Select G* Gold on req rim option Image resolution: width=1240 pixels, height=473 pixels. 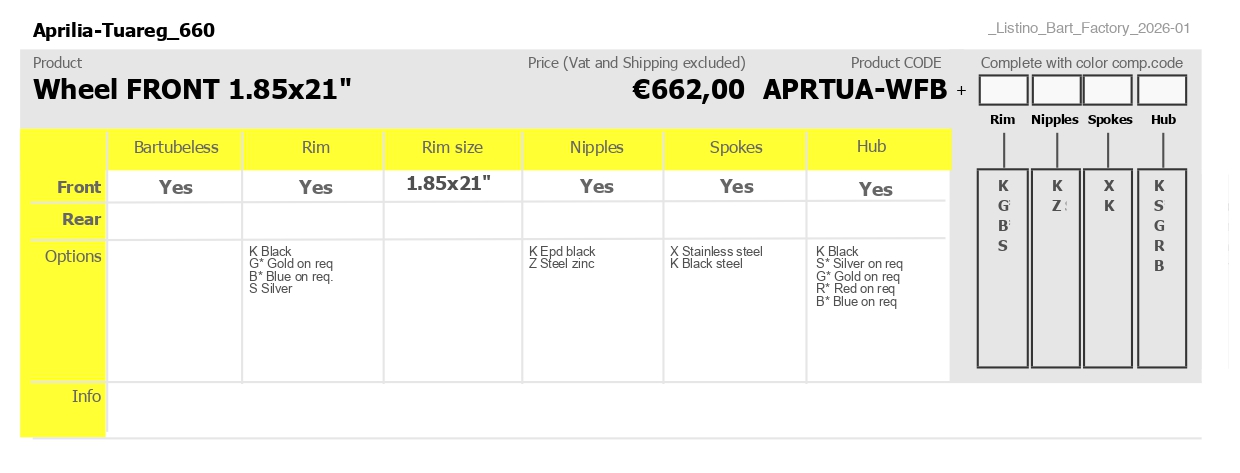(x=291, y=264)
